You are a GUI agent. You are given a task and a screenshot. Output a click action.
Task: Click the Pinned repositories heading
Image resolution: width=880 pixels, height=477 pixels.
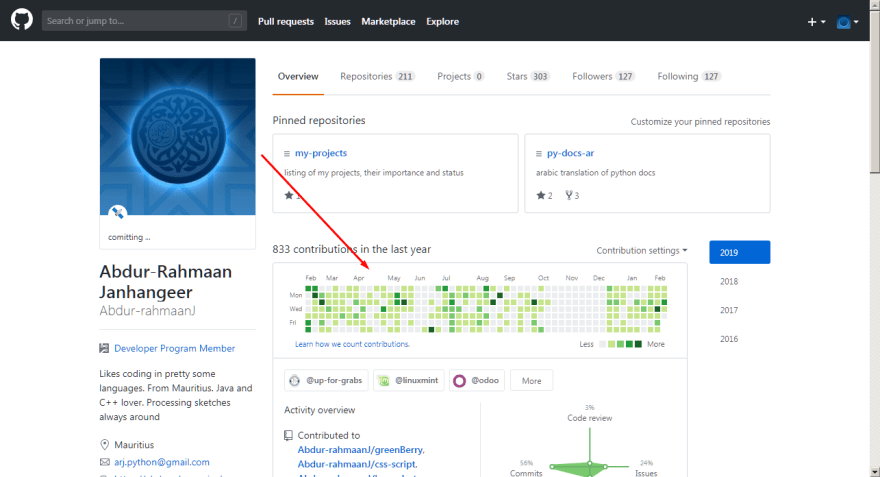tap(319, 120)
